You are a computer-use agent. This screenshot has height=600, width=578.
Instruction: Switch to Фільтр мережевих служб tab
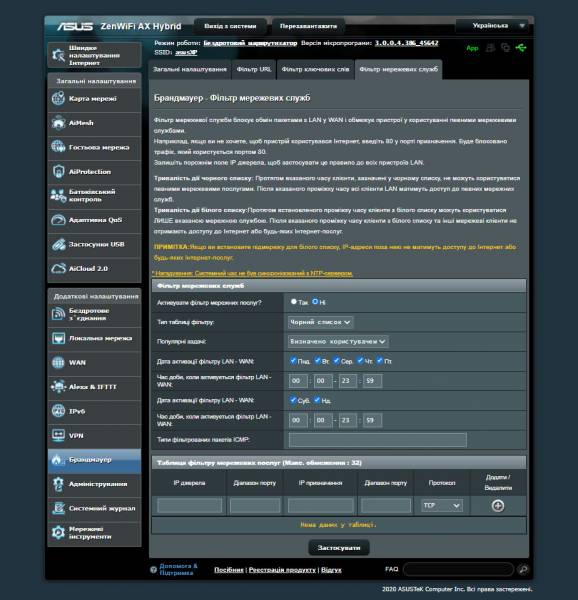pos(399,69)
